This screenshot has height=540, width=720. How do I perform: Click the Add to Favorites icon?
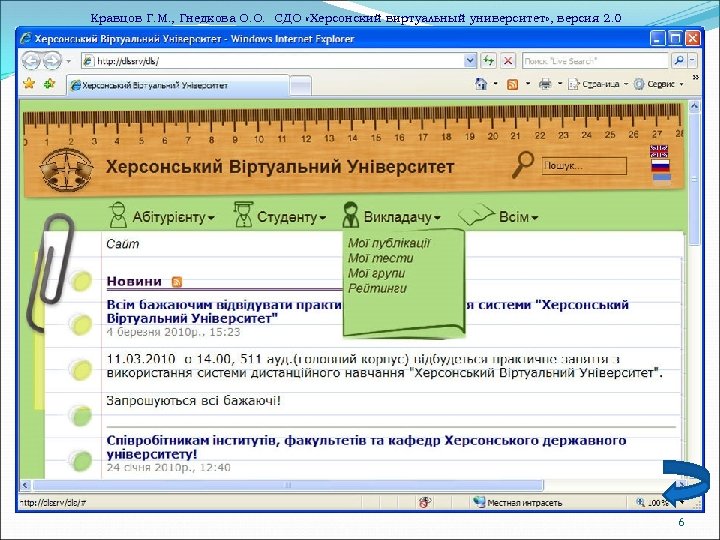click(x=49, y=84)
